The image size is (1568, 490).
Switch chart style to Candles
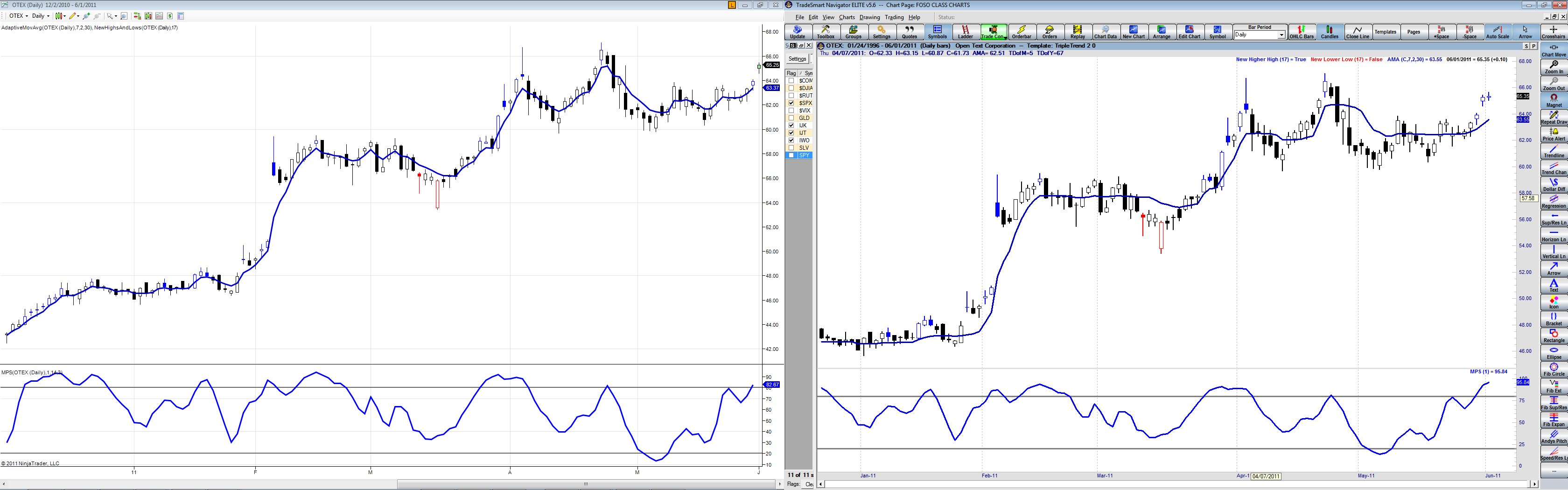point(1330,32)
